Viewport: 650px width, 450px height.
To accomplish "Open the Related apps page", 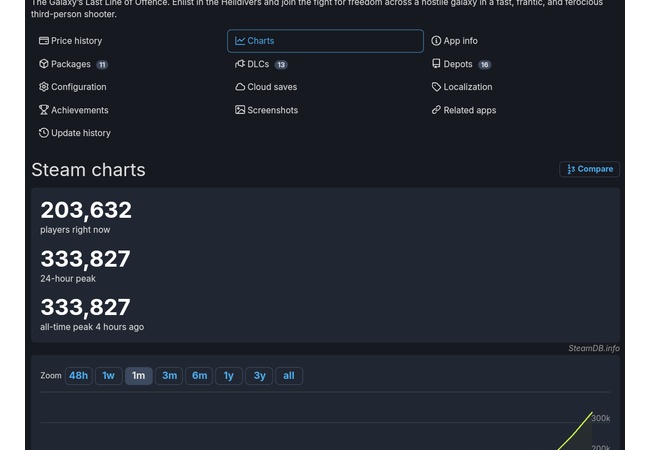I will tap(463, 110).
